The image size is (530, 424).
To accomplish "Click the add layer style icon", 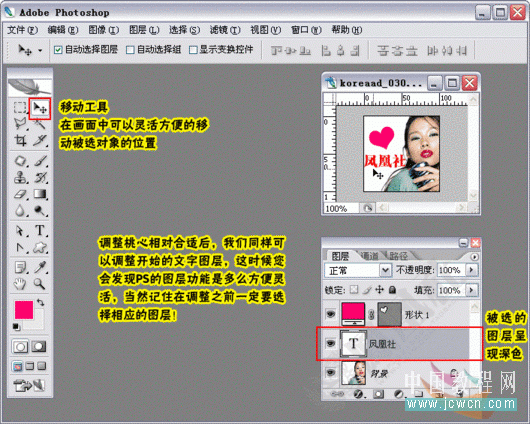I will coord(358,394).
